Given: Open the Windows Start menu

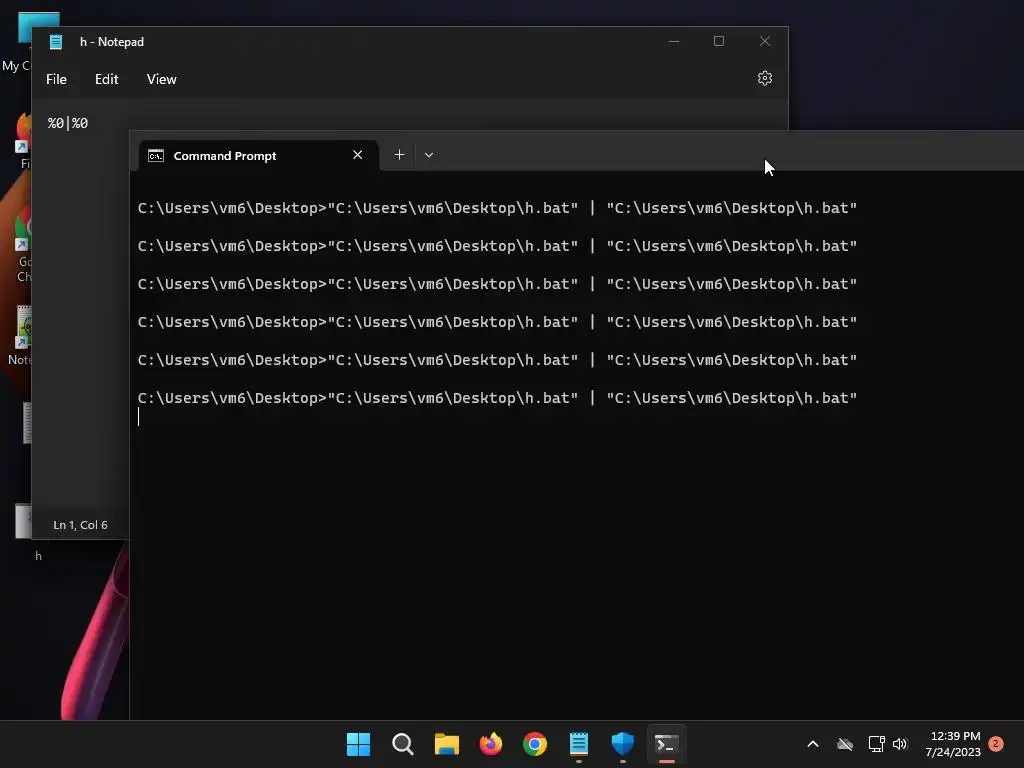Looking at the screenshot, I should (358, 744).
